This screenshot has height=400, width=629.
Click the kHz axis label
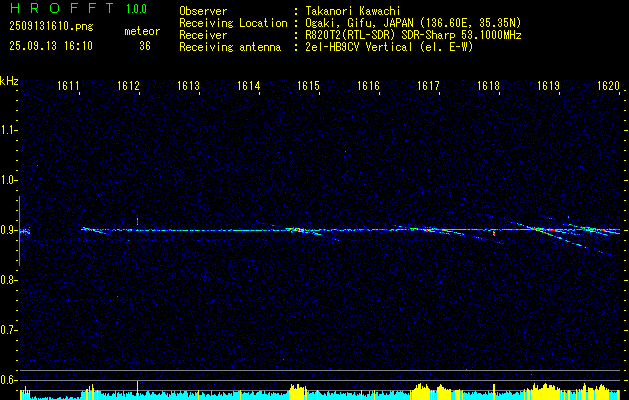(x=9, y=81)
